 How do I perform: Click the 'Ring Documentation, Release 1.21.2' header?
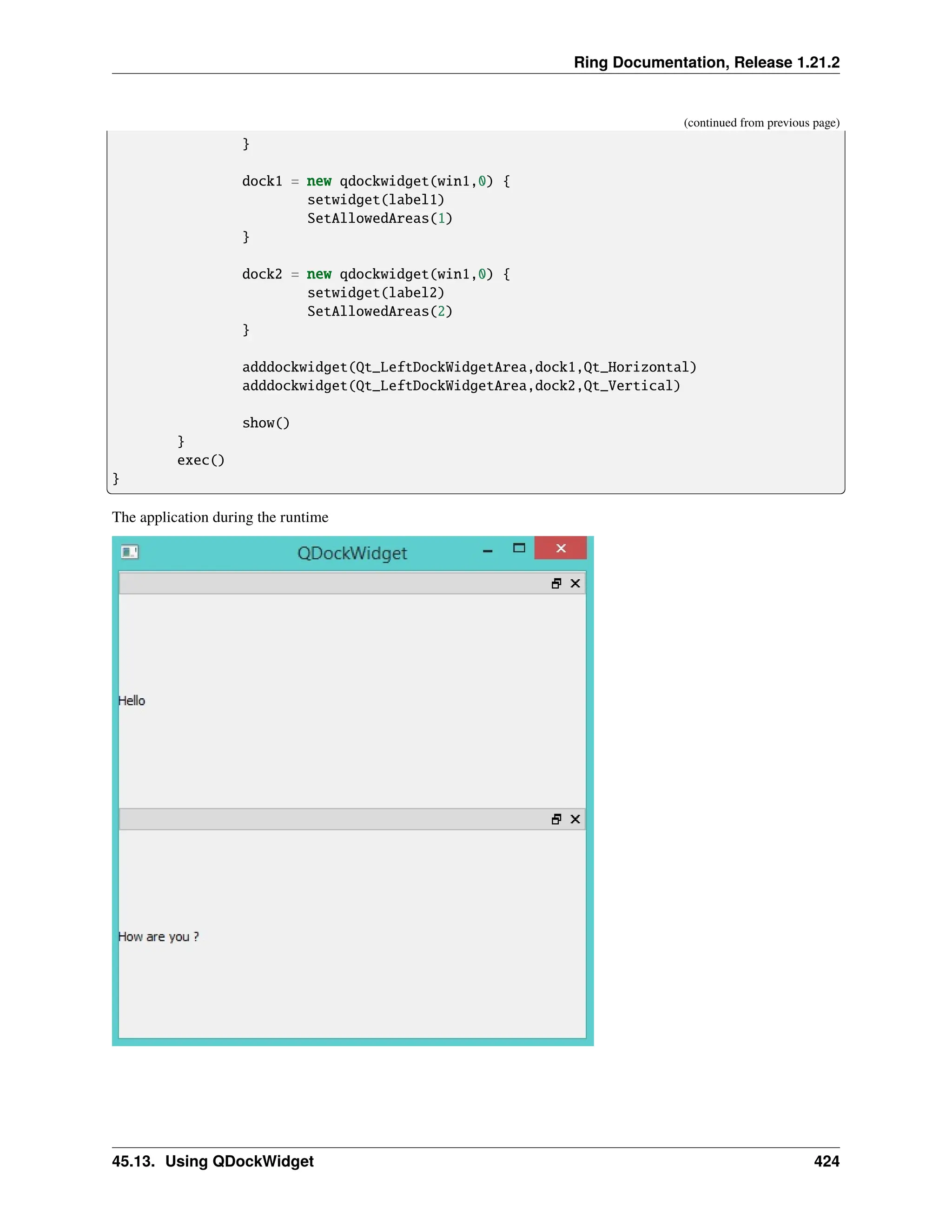coord(706,62)
